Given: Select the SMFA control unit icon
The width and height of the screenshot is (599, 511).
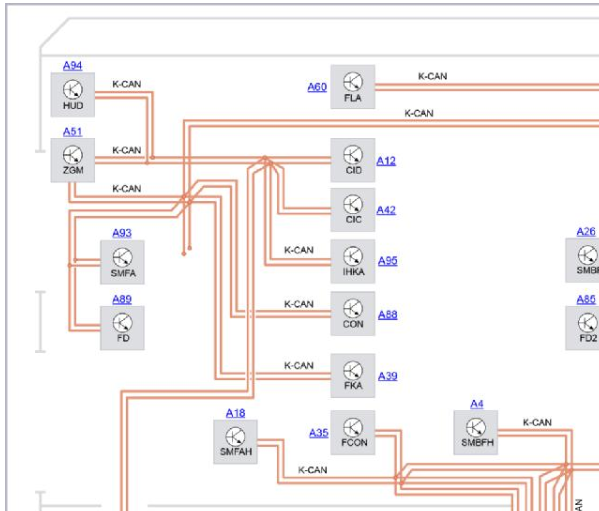Looking at the screenshot, I should pyautogui.click(x=122, y=262).
